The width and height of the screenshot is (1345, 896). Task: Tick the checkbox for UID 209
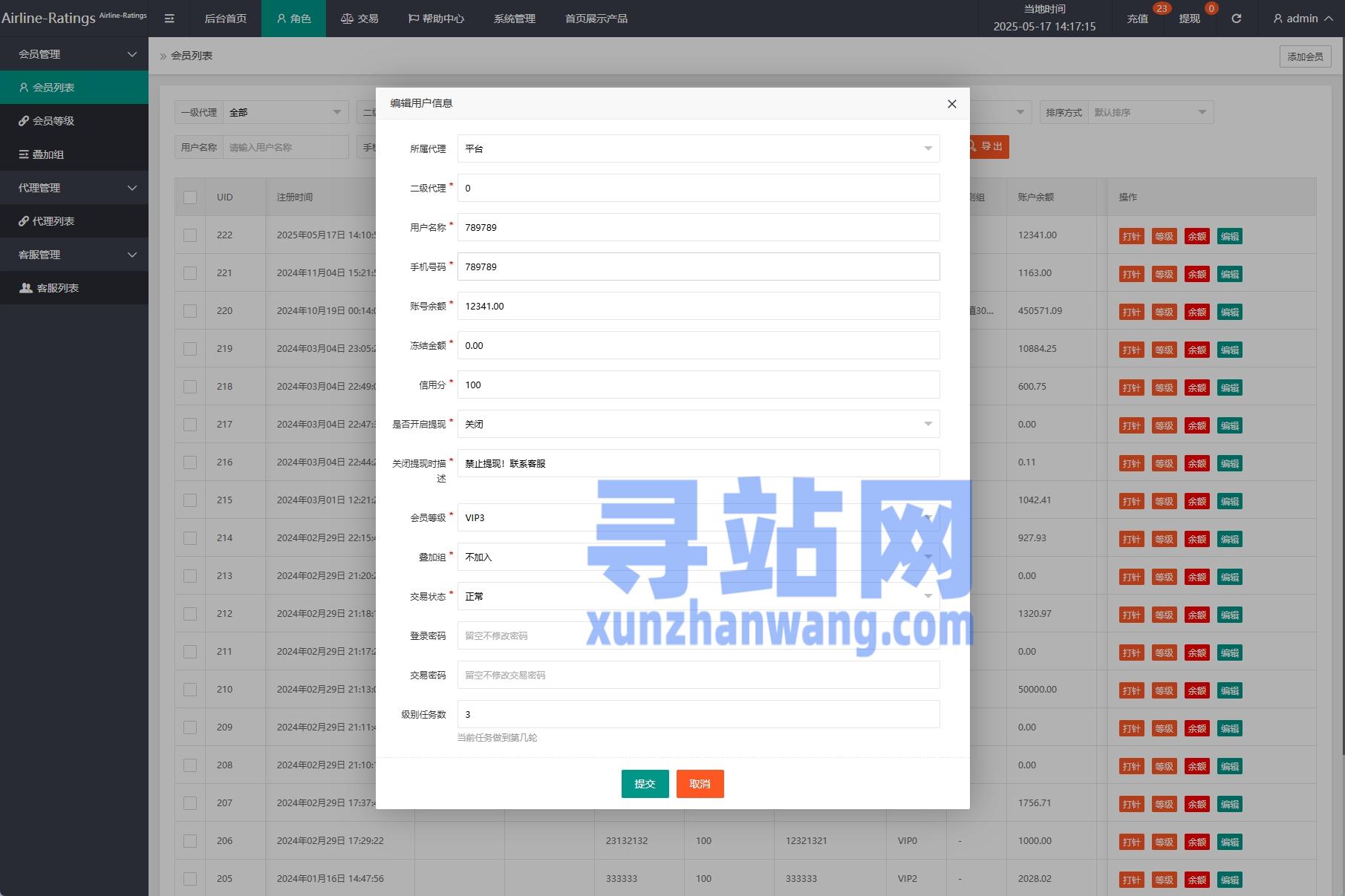click(x=190, y=727)
